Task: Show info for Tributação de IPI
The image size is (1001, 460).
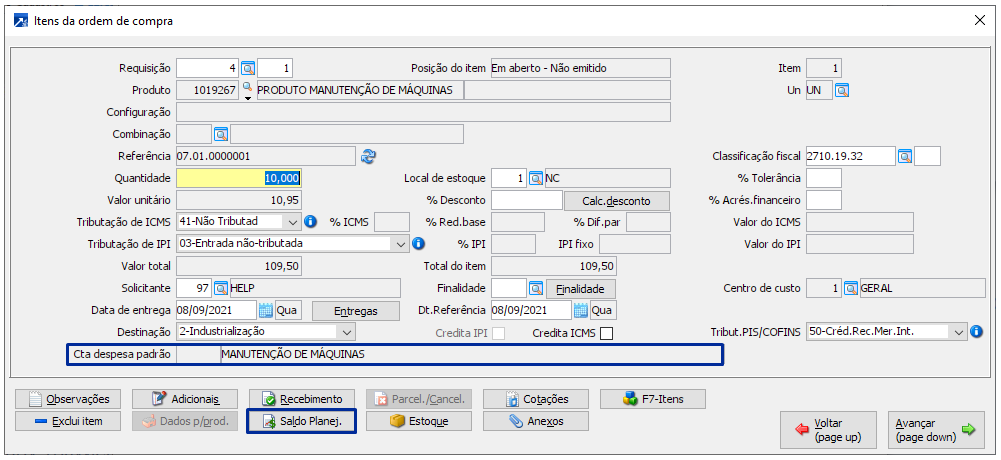Action: point(419,244)
